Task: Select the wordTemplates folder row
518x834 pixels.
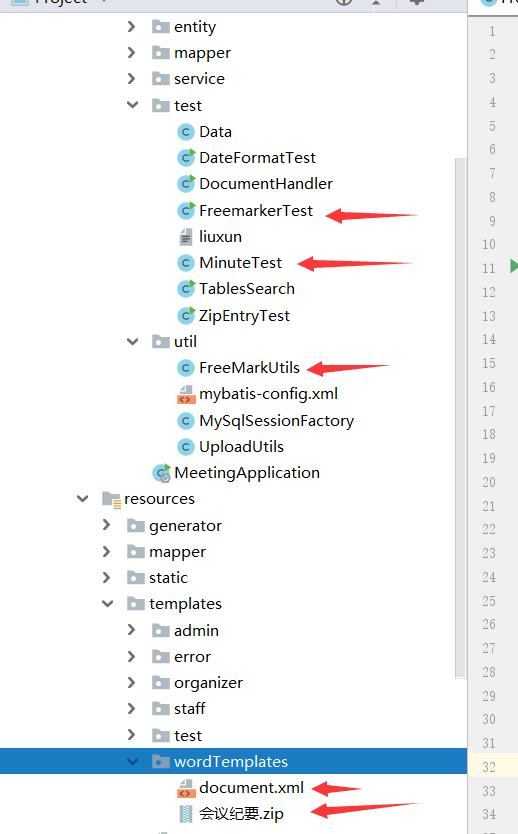Action: (x=233, y=761)
